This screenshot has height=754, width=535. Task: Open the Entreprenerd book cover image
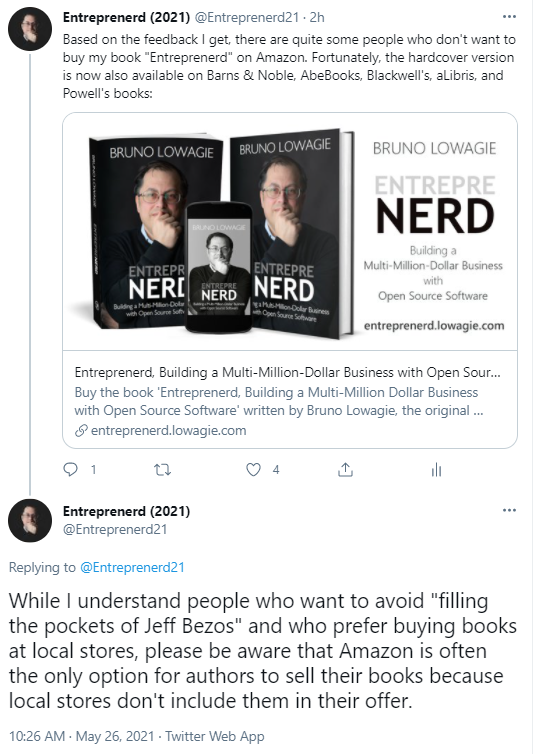coord(290,232)
